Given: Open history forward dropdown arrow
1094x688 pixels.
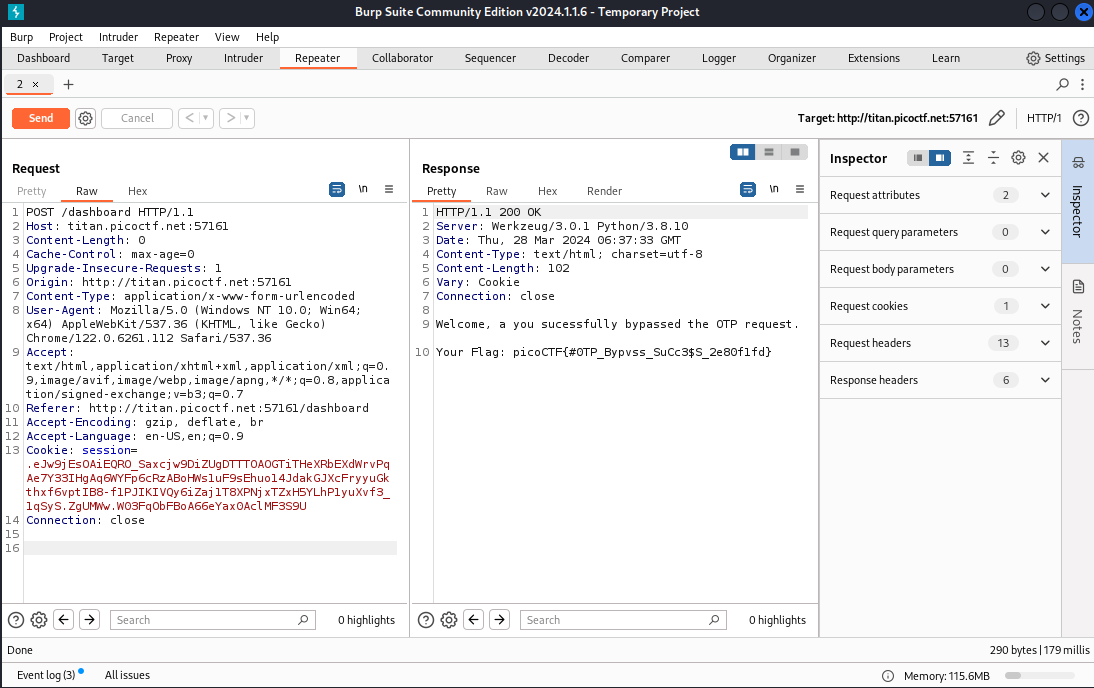Looking at the screenshot, I should [x=246, y=118].
